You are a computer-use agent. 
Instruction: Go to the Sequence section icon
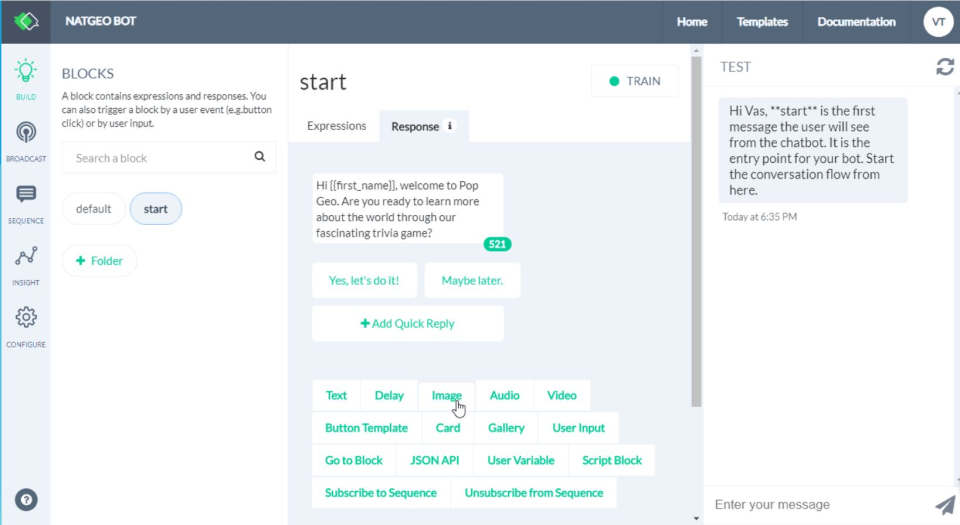click(26, 200)
